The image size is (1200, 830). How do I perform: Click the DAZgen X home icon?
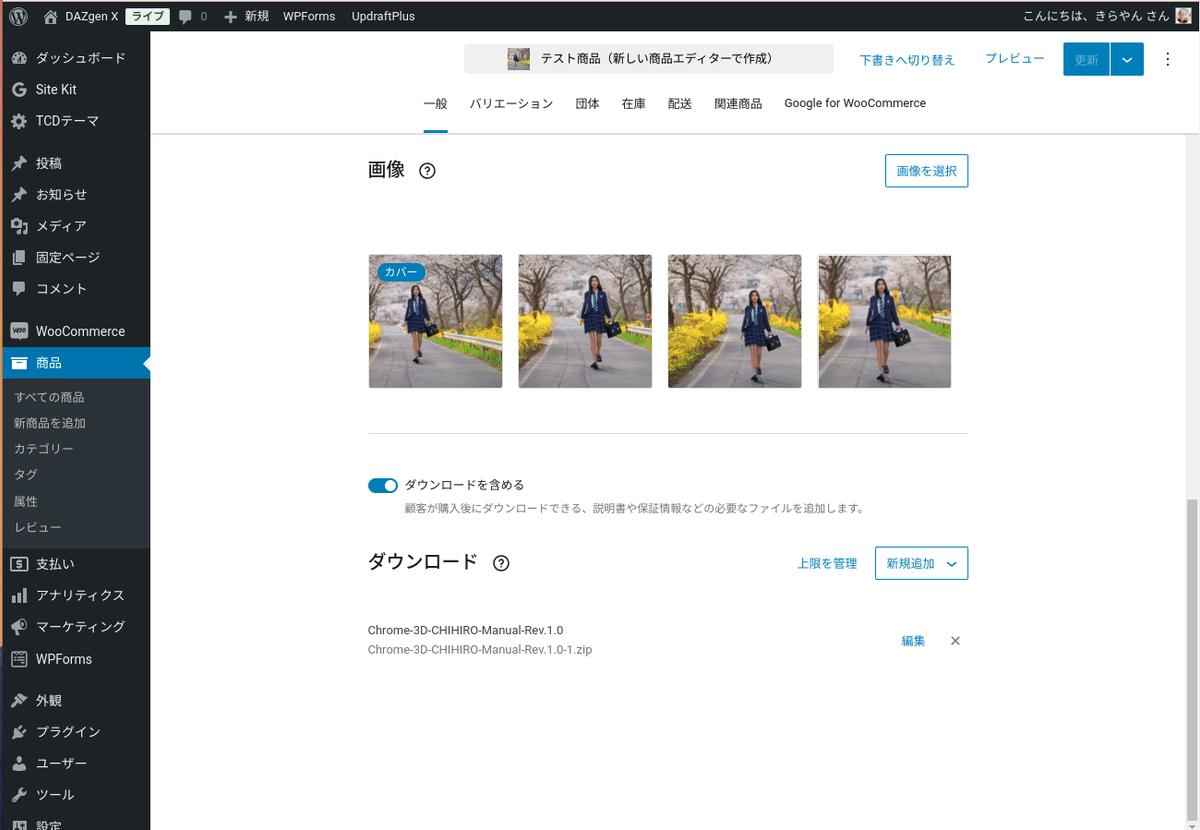[x=51, y=16]
